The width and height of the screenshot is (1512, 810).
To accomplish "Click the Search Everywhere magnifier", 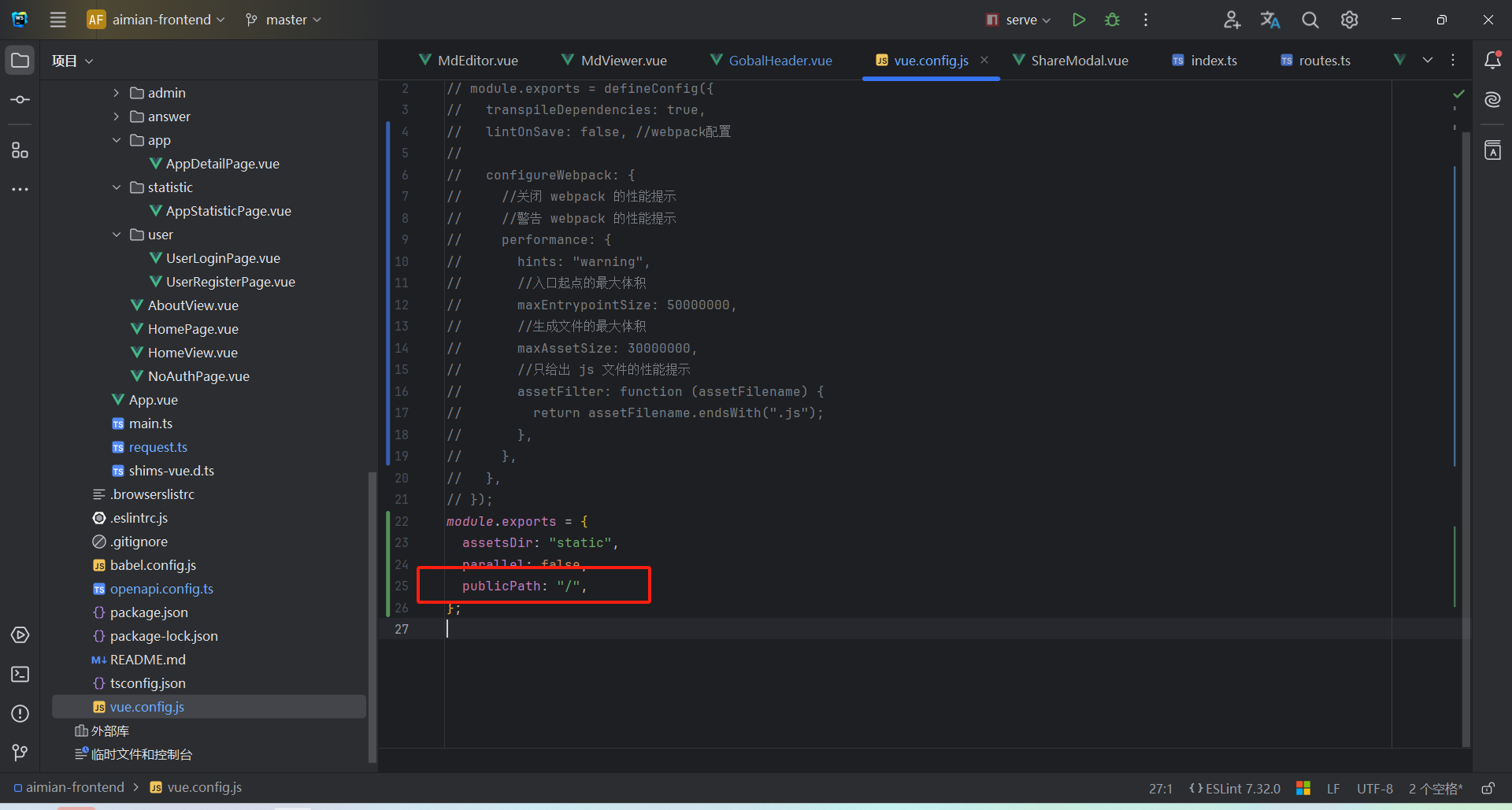I will pos(1310,20).
